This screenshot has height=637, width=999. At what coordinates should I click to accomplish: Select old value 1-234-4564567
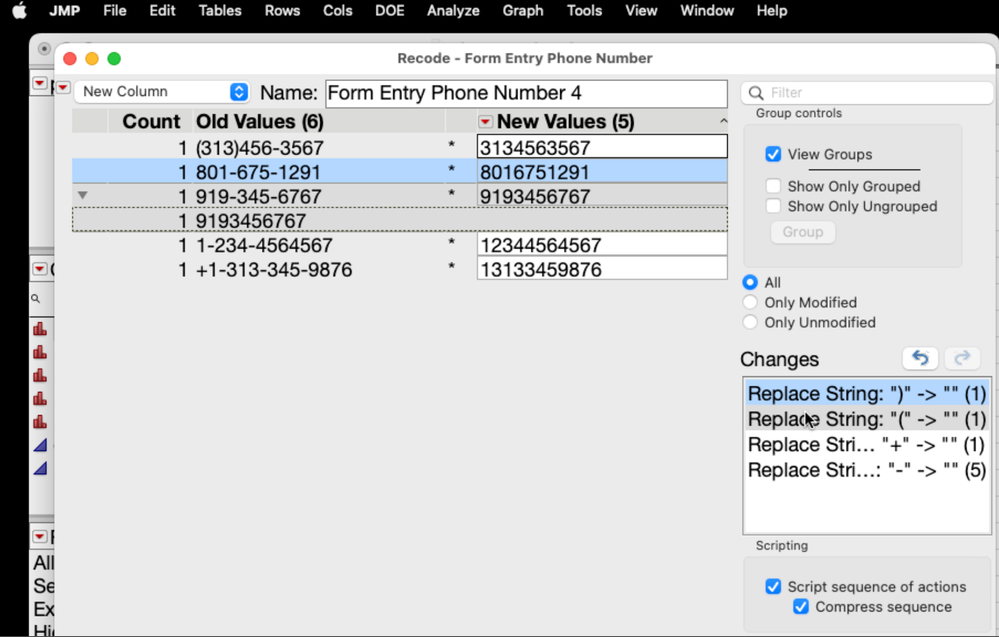point(264,245)
